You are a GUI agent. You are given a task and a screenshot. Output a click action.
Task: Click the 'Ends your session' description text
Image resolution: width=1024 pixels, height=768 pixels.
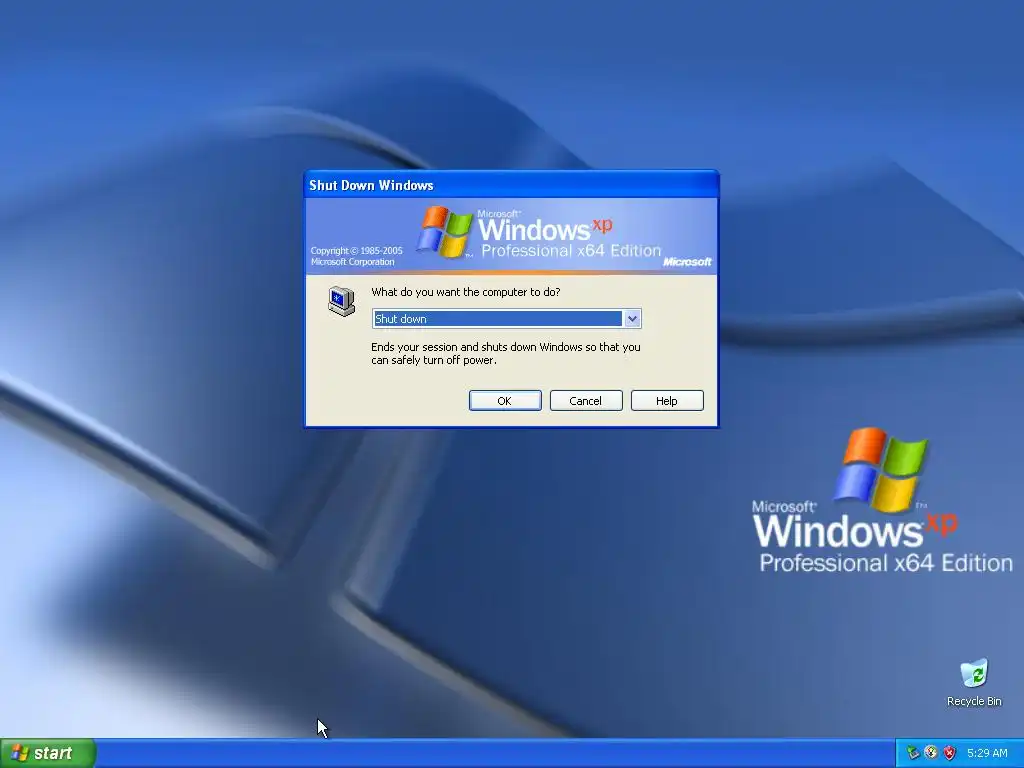[505, 353]
